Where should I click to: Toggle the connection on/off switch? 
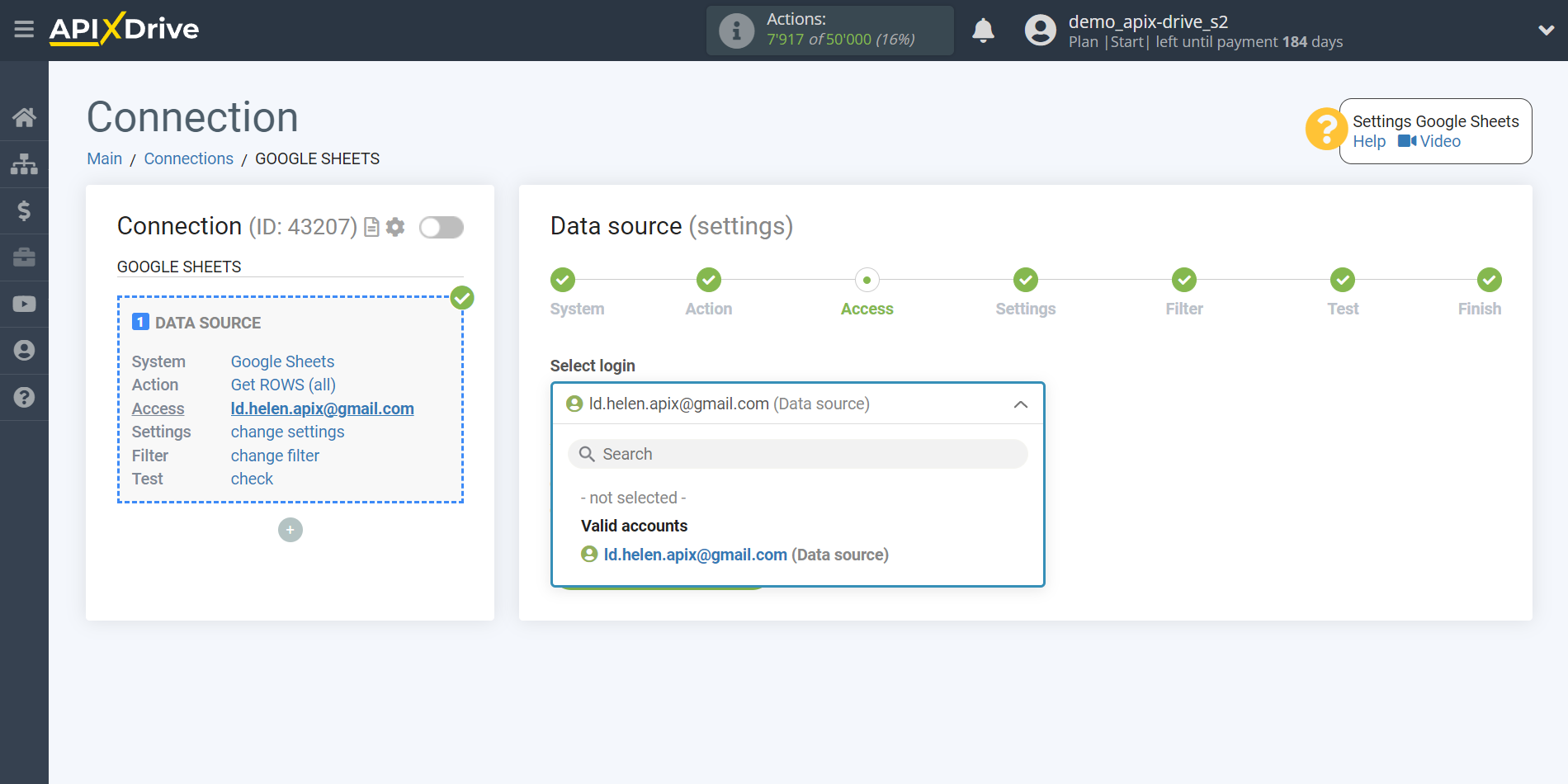pos(442,227)
